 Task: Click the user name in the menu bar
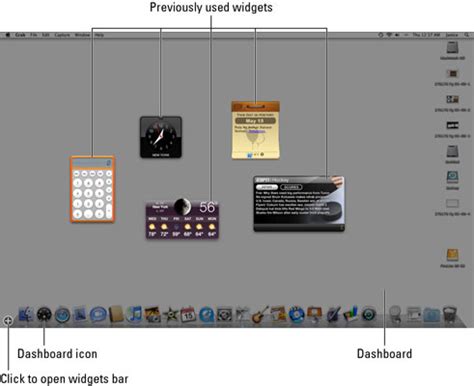point(452,35)
